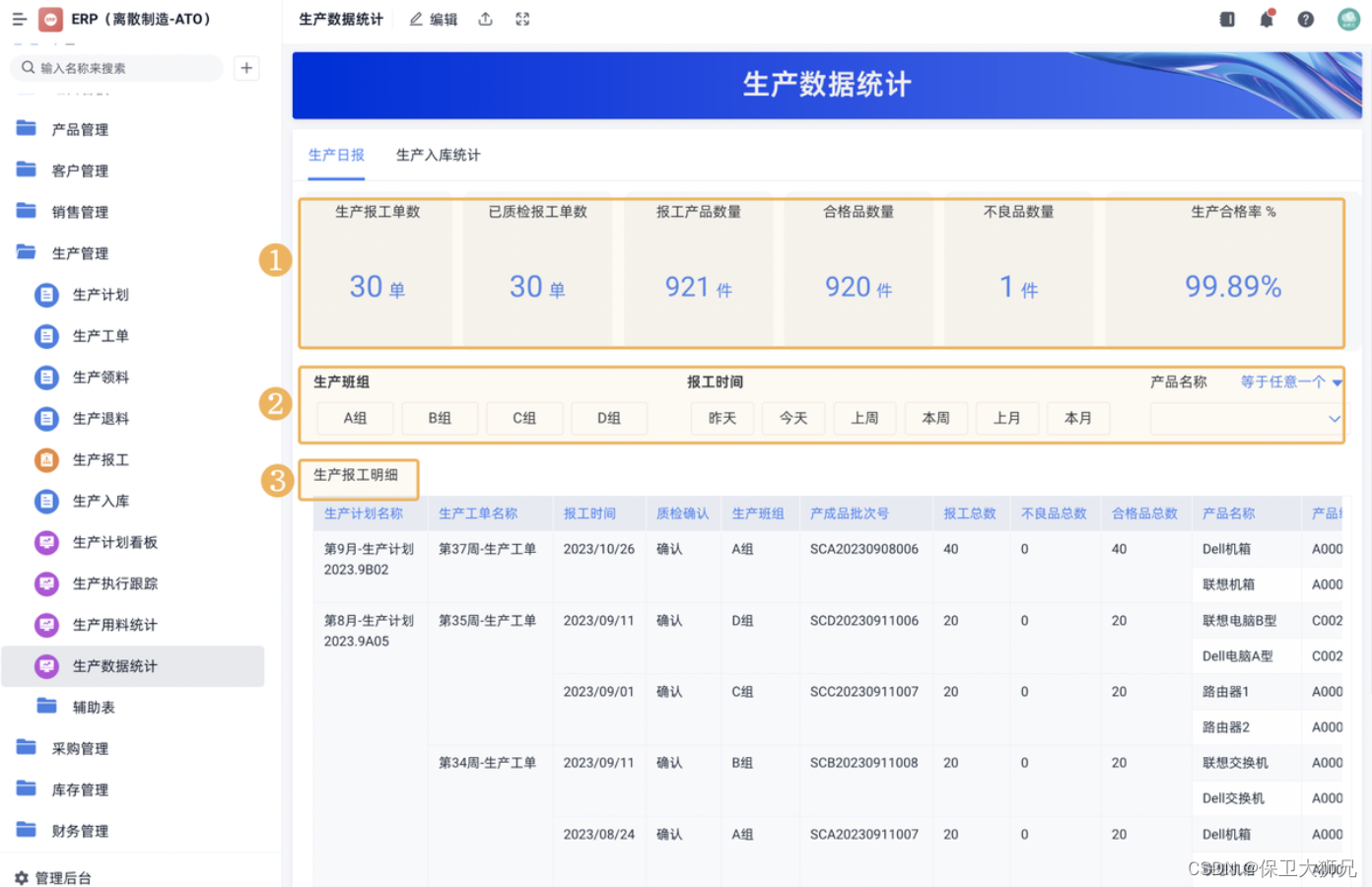The image size is (1372, 887).
Task: Sort by the 报工时间 column header
Action: 589,513
